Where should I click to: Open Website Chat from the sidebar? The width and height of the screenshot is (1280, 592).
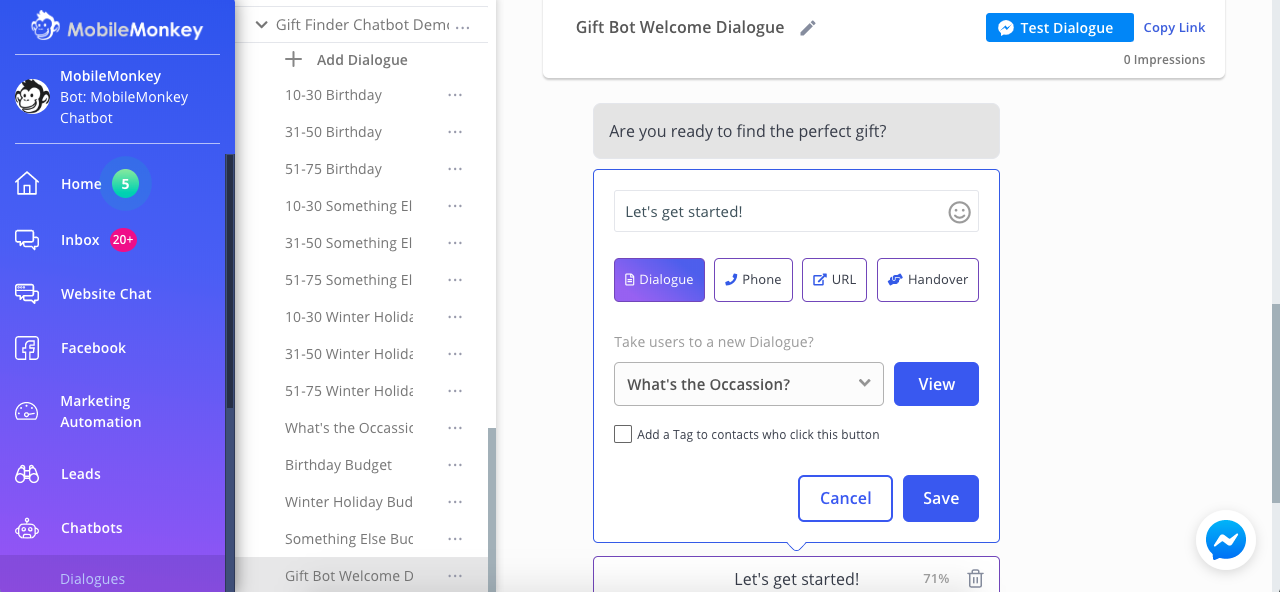[x=27, y=293]
